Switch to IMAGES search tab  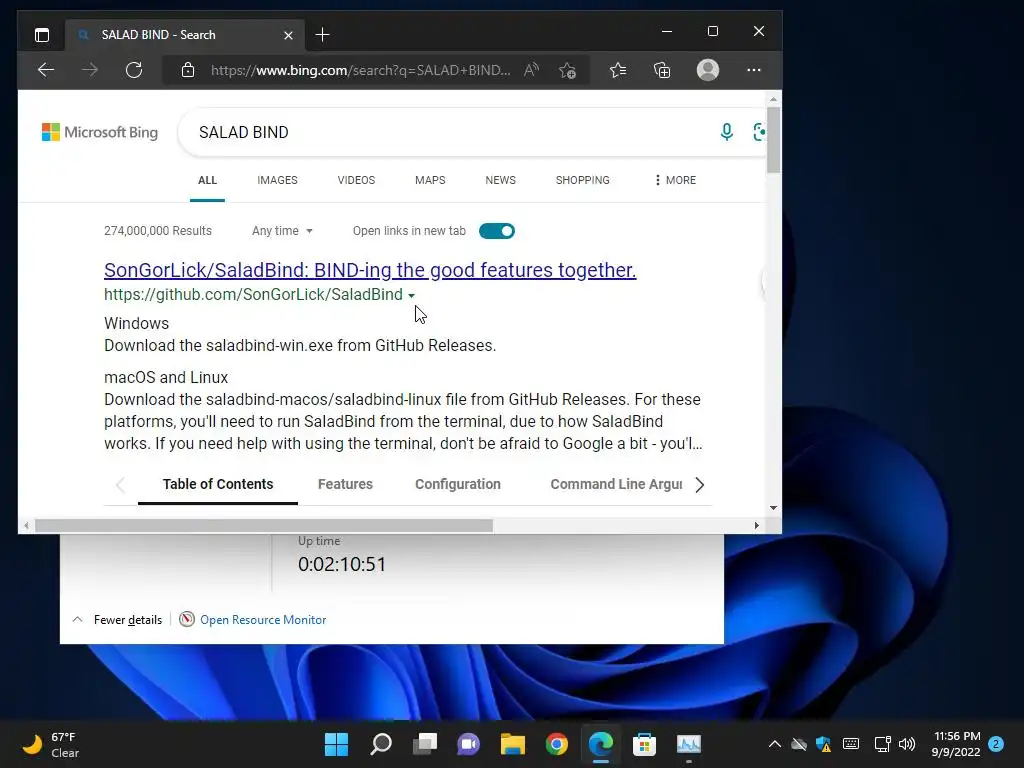point(277,180)
